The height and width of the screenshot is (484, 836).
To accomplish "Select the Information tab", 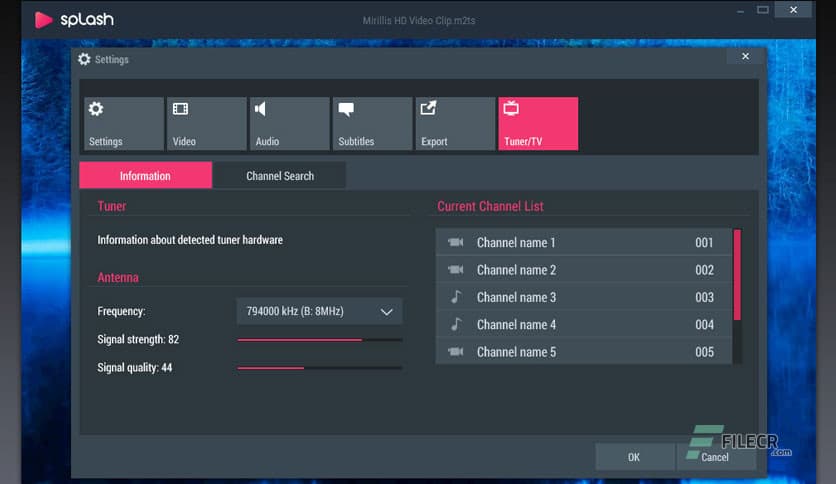I will [x=145, y=176].
